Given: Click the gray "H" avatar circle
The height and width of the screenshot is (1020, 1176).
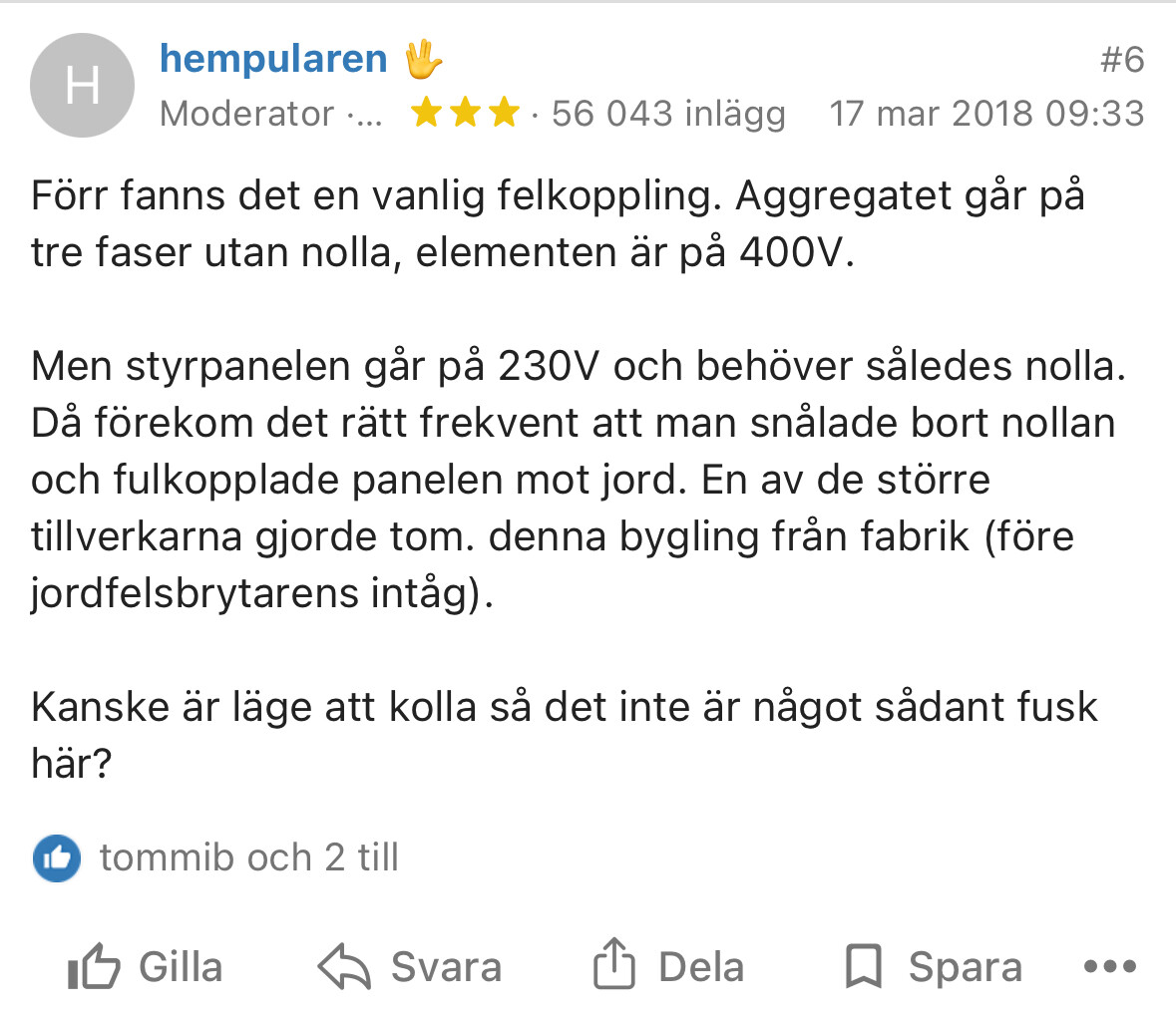Looking at the screenshot, I should (x=82, y=85).
